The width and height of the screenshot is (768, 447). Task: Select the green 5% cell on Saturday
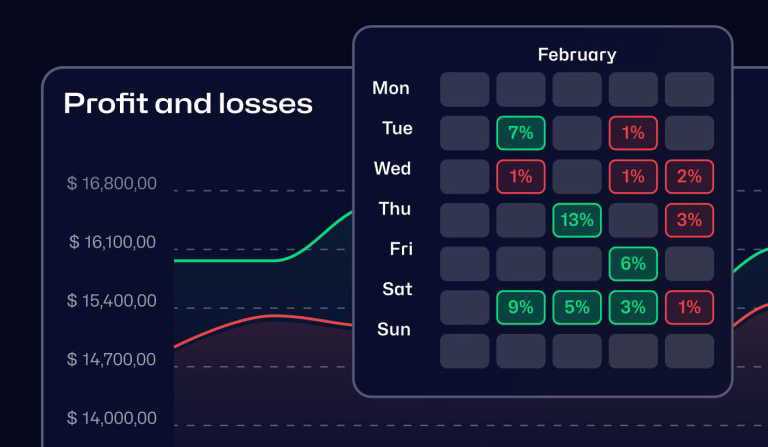pyautogui.click(x=577, y=307)
